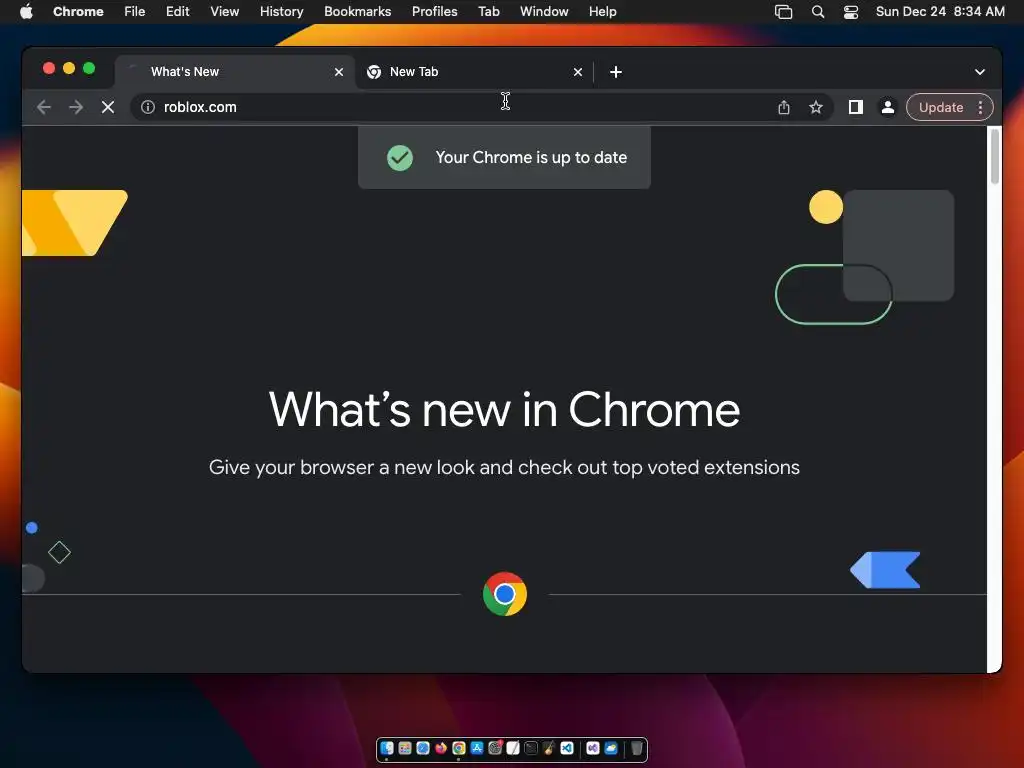View site information icon beside roblox.com
The height and width of the screenshot is (768, 1024).
[x=148, y=107]
